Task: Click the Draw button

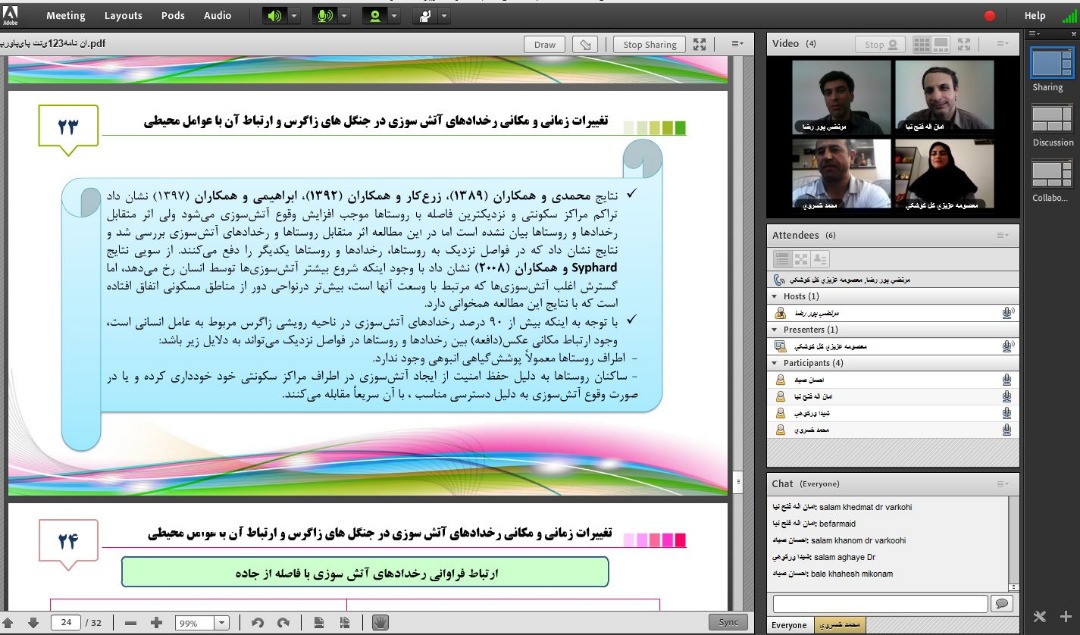Action: [x=545, y=44]
